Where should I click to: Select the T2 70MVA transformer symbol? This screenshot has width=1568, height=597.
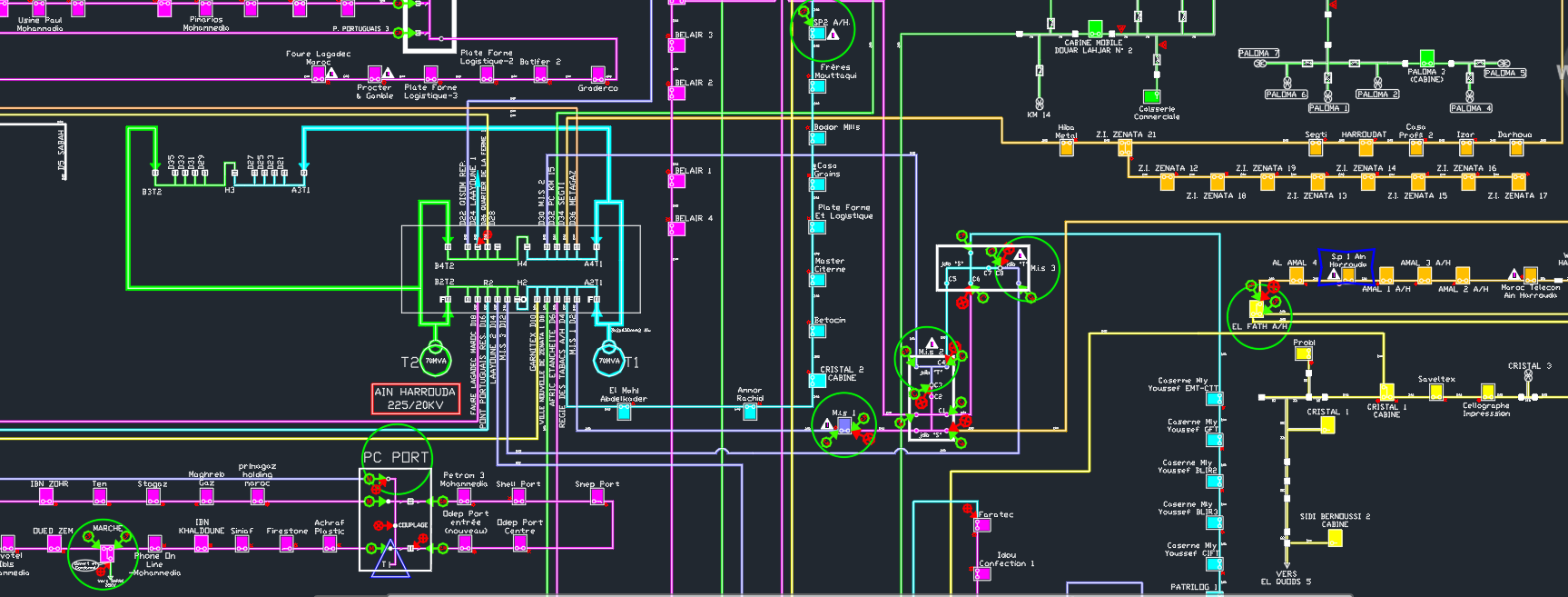[x=436, y=361]
